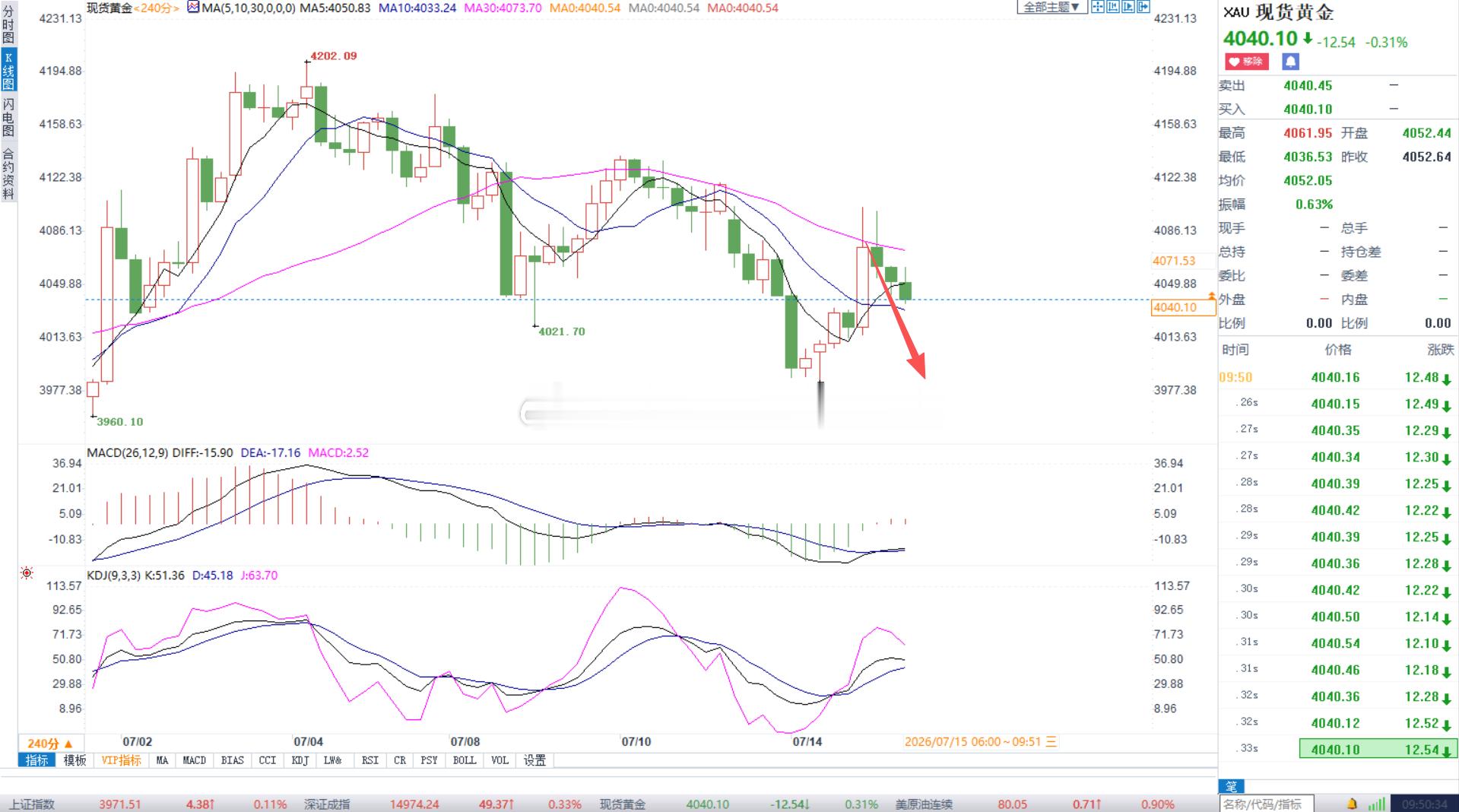1459x812 pixels.
Task: Select the BOLL indicator button
Action: pos(464,760)
